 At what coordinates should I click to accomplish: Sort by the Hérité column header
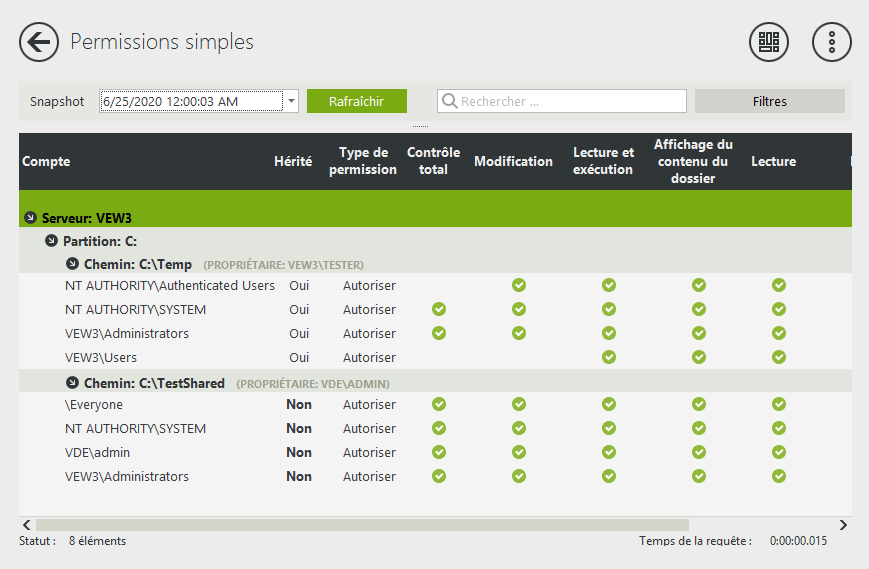(292, 162)
